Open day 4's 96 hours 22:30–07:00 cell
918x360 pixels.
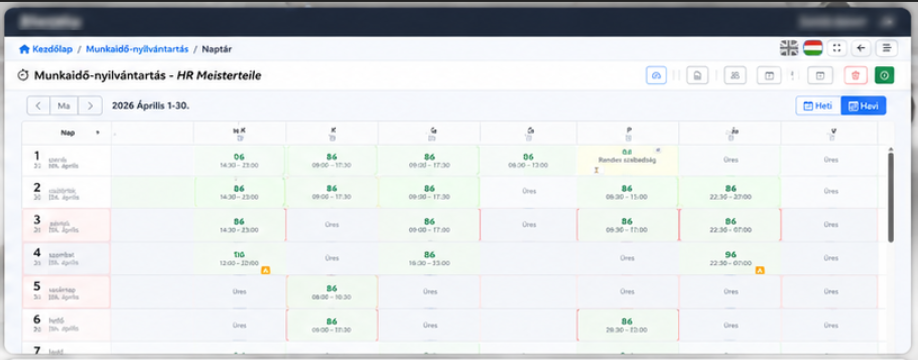click(730, 258)
